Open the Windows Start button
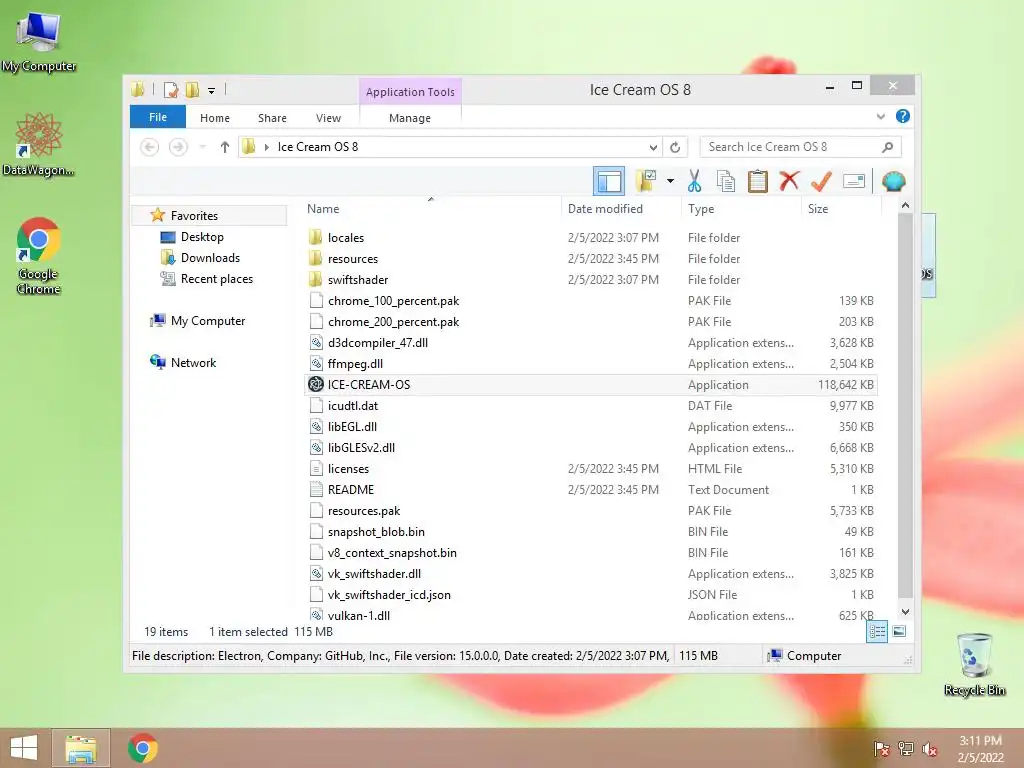This screenshot has width=1024, height=768. pos(24,748)
